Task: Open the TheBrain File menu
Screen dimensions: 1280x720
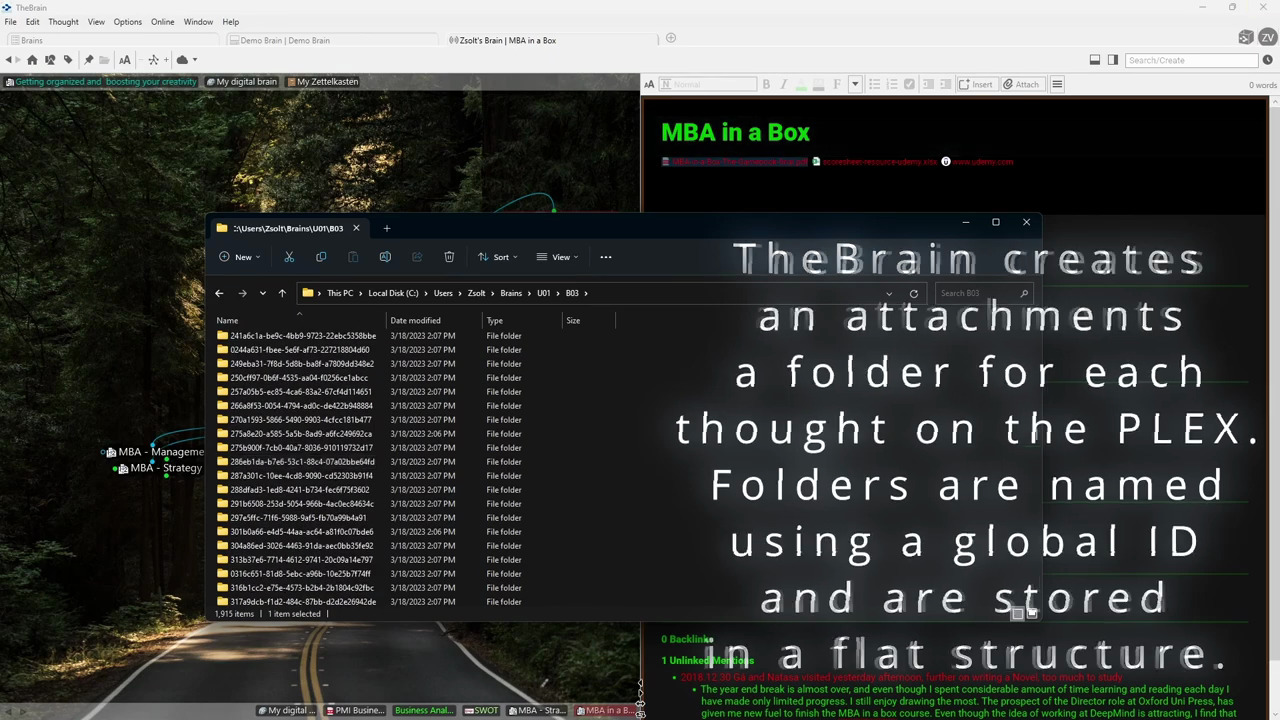Action: [10, 22]
